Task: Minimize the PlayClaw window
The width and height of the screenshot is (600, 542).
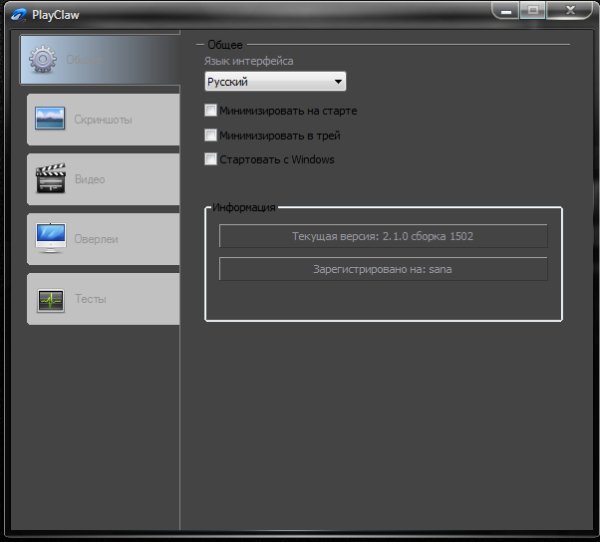Action: click(x=506, y=11)
